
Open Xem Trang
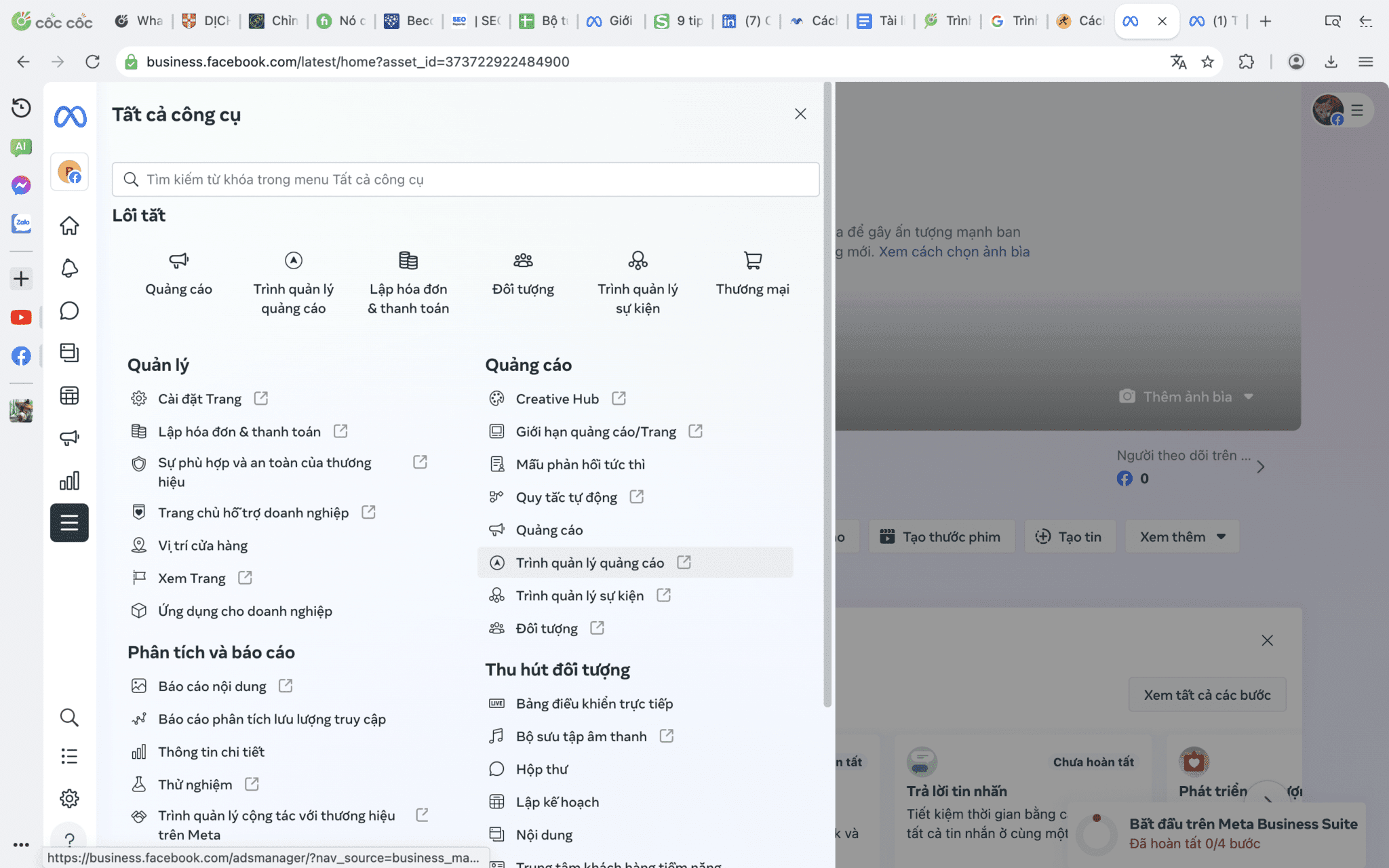tap(191, 578)
